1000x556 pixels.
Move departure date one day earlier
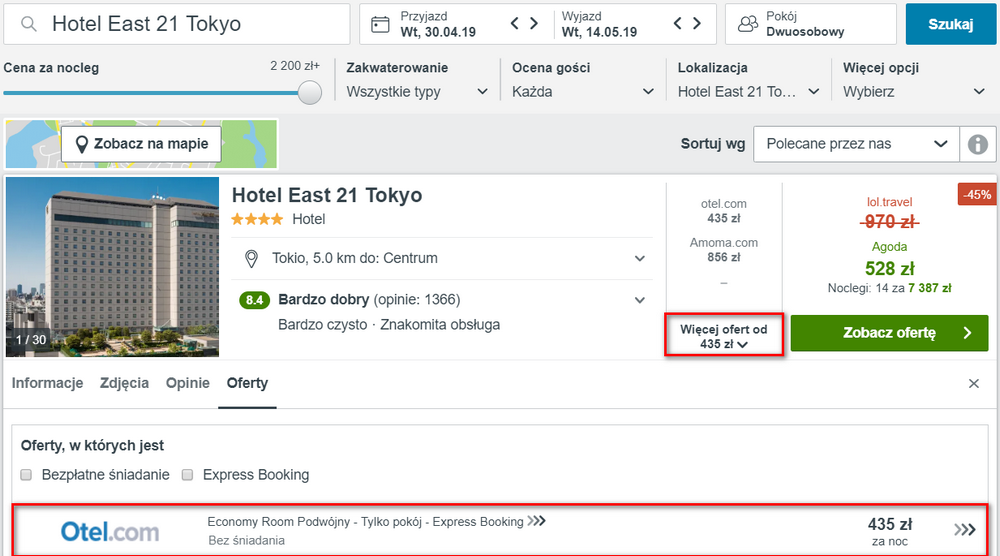pos(677,24)
